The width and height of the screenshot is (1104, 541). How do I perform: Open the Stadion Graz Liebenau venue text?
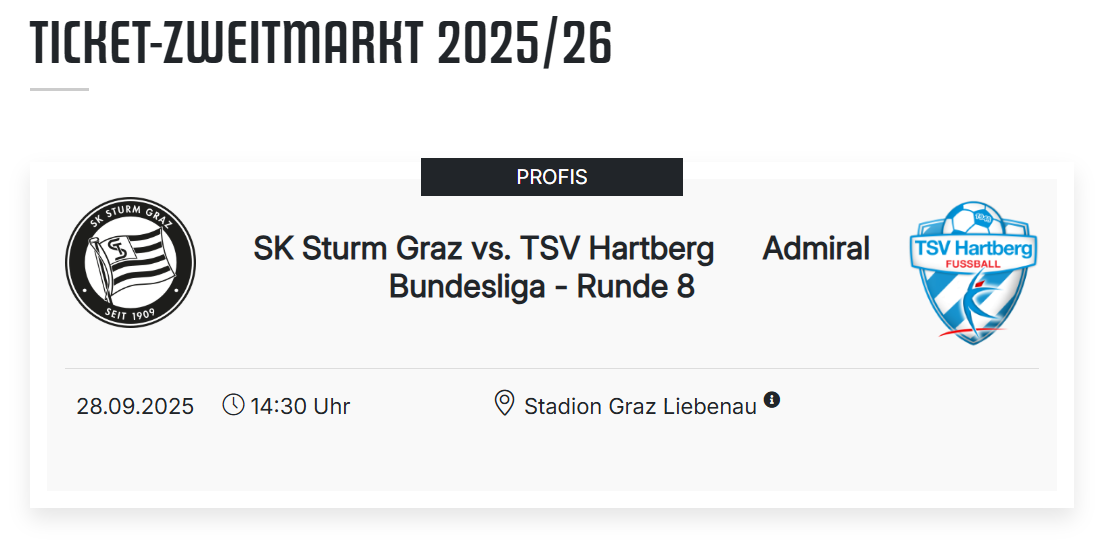coord(640,407)
